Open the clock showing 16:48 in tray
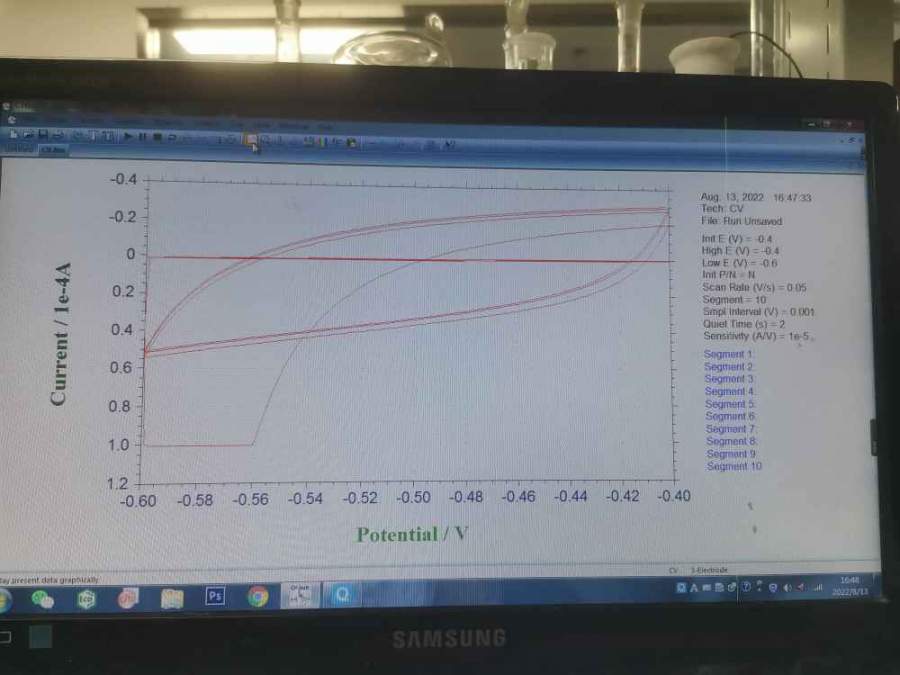Viewport: 900px width, 675px height. coord(852,585)
